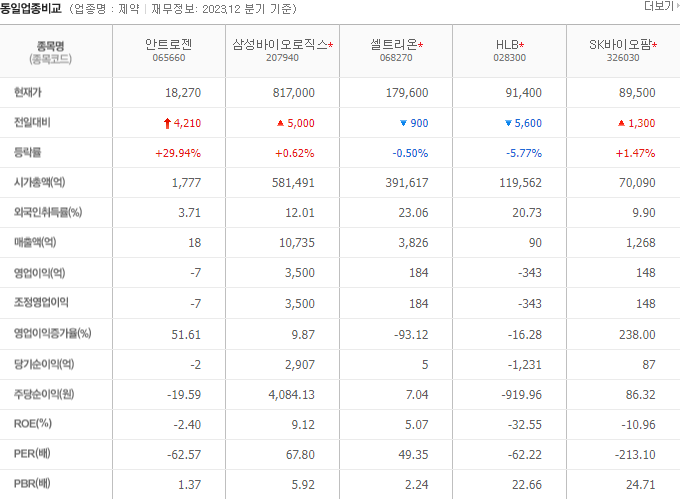This screenshot has height=500, width=680.
Task: Click the 조정영업이익 row label
Action: [41, 302]
